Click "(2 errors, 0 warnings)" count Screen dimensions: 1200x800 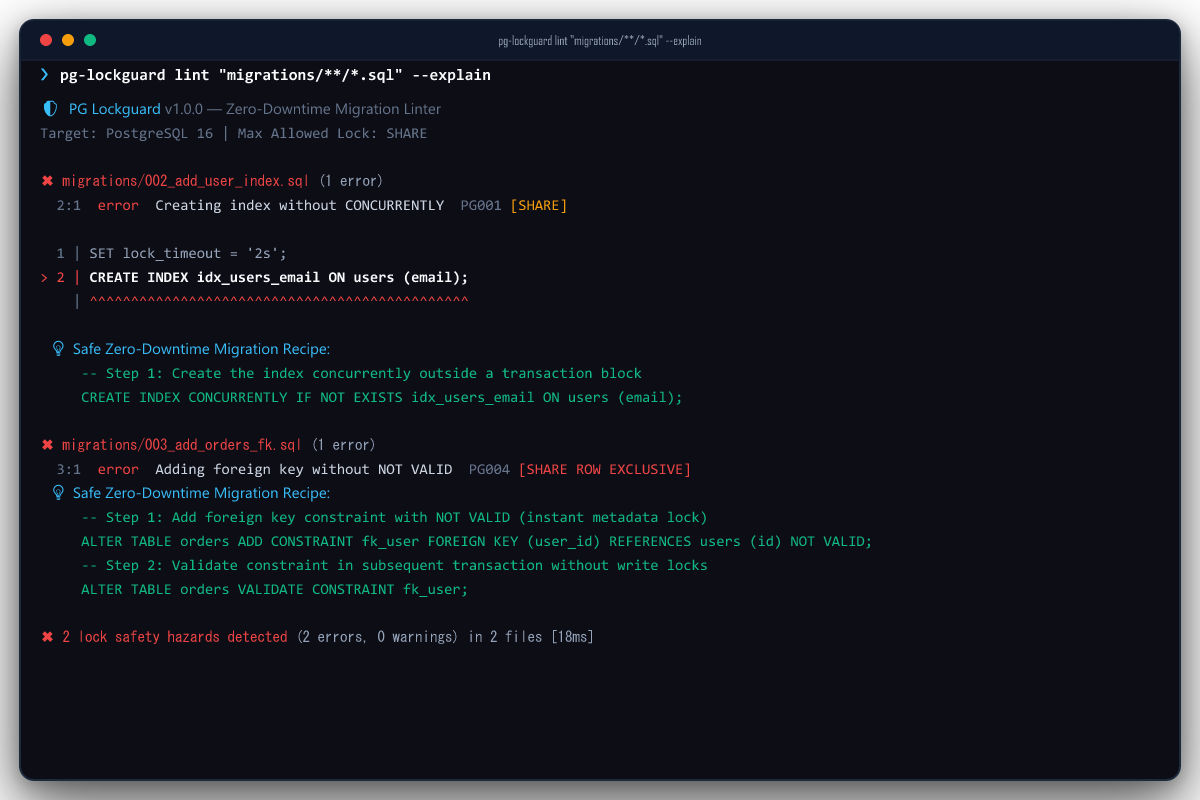[x=378, y=637]
